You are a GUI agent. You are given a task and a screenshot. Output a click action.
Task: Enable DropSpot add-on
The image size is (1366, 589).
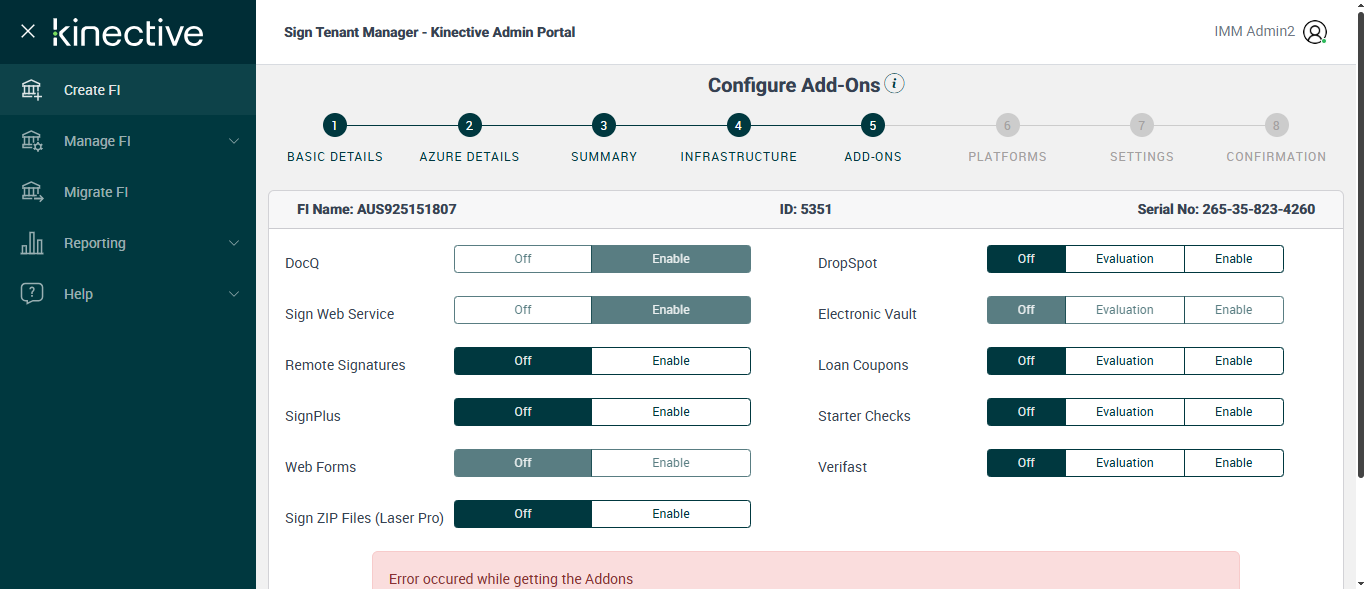tap(1234, 259)
